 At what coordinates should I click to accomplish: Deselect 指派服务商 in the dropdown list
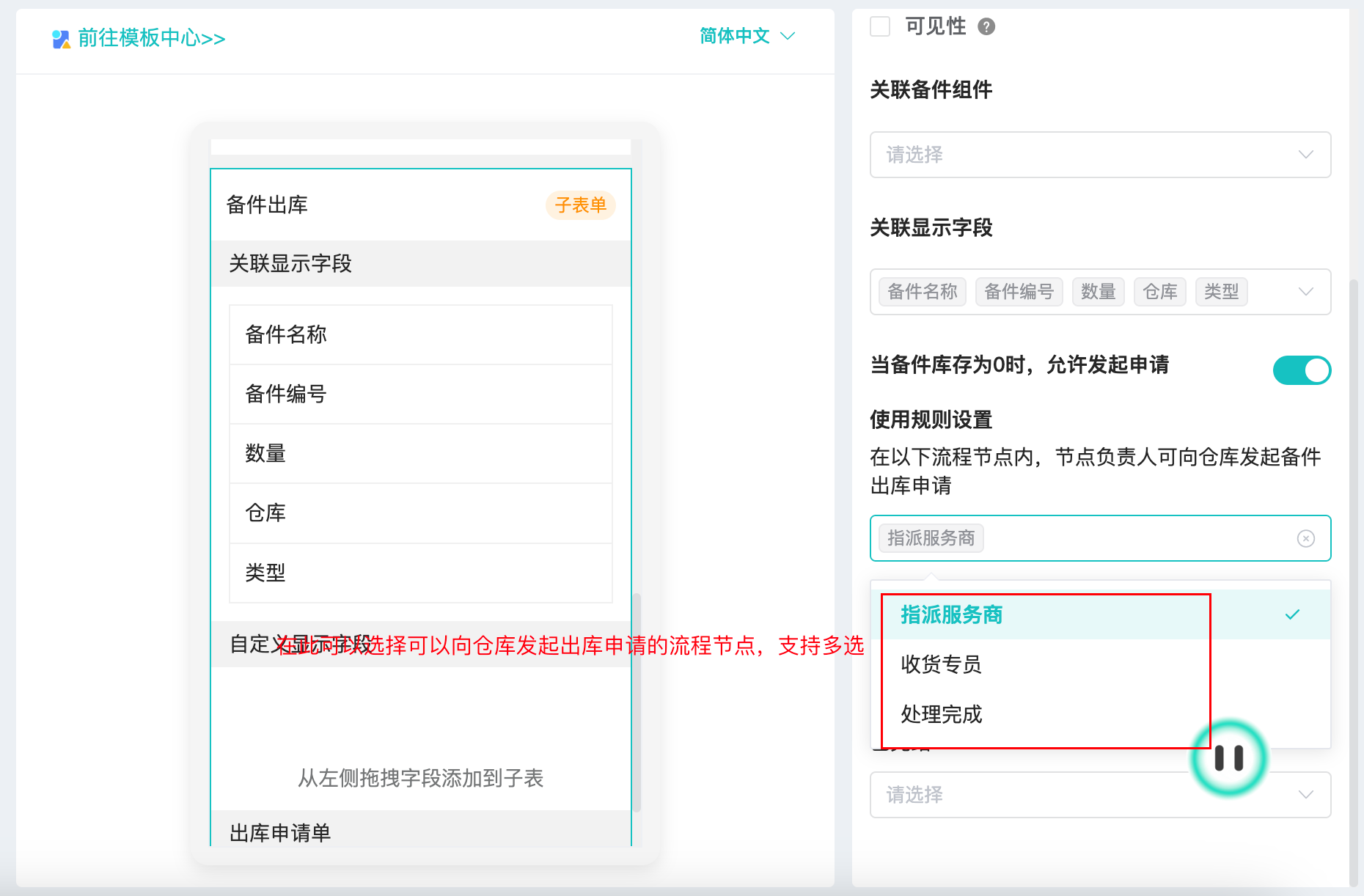click(1100, 614)
